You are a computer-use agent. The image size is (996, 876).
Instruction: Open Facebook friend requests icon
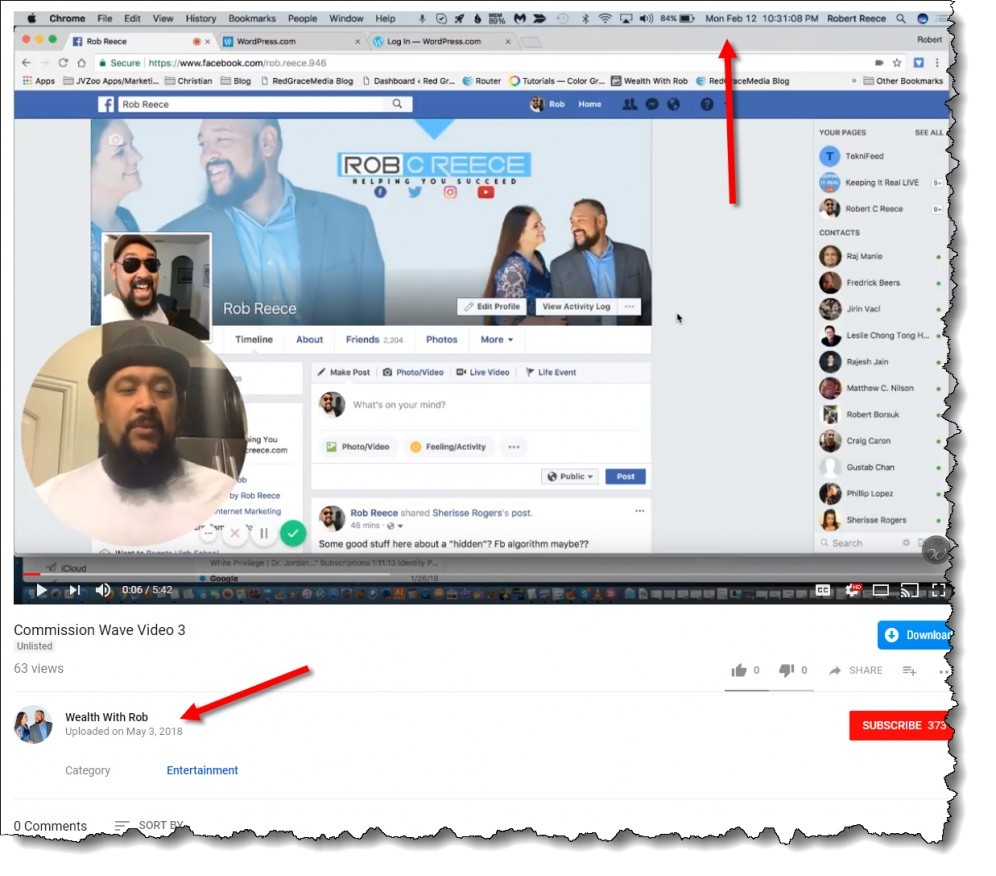coord(629,104)
